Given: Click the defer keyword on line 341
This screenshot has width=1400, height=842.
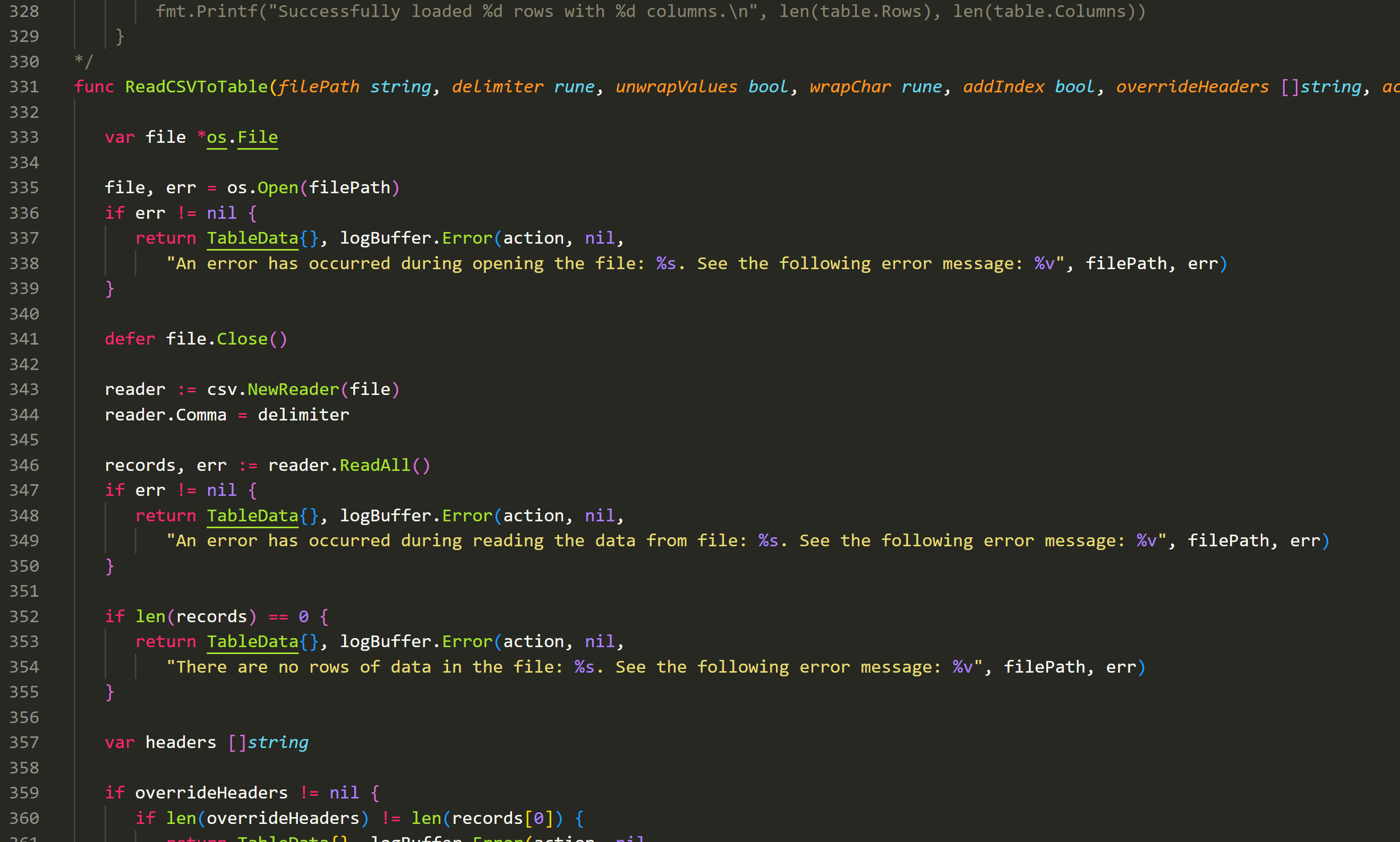Looking at the screenshot, I should tap(130, 339).
